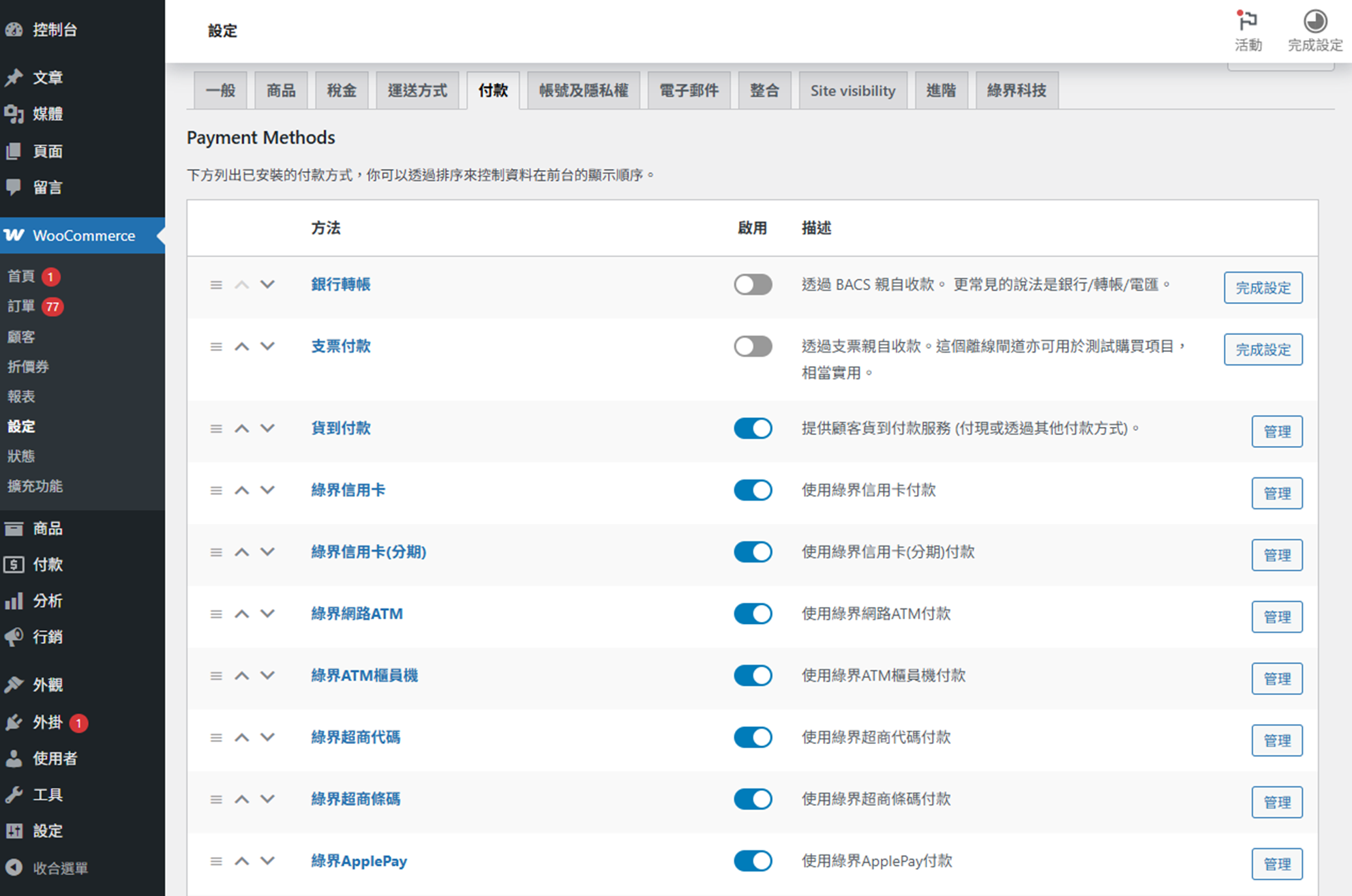Open 外掛 plugins from sidebar
The image size is (1352, 896).
pyautogui.click(x=47, y=722)
